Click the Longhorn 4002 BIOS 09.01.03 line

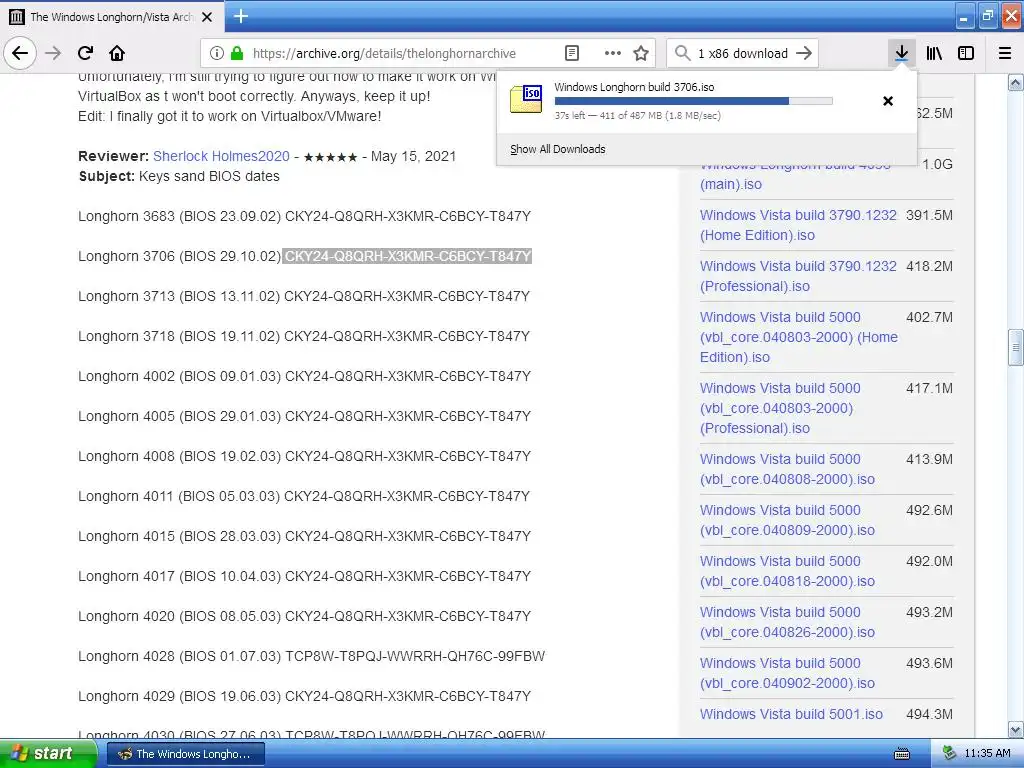coord(304,376)
